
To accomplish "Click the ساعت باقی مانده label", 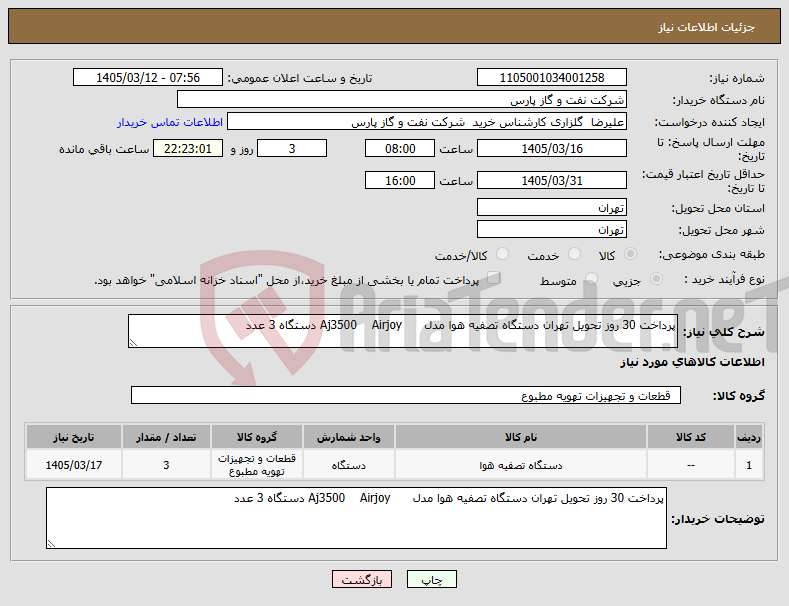I will tap(104, 149).
